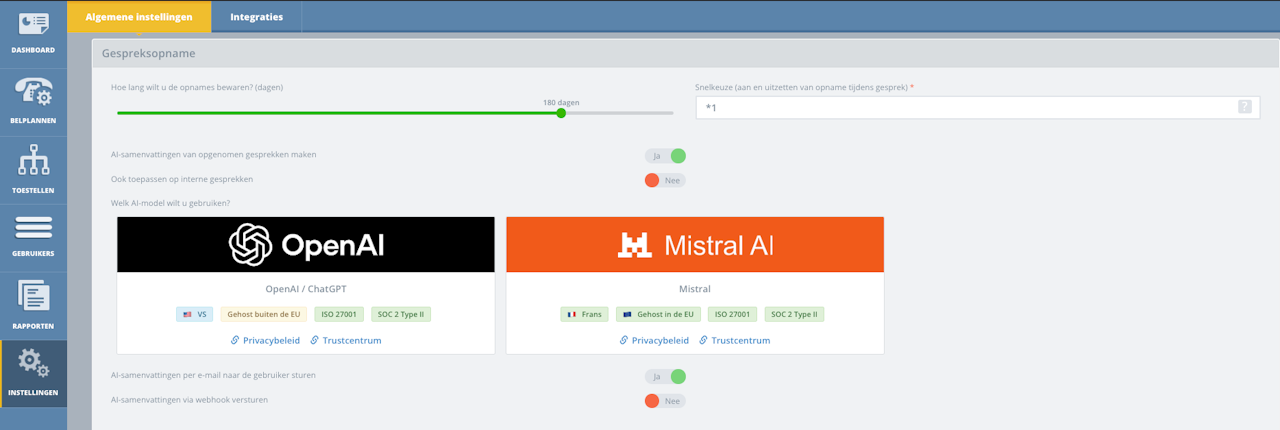Image resolution: width=1280 pixels, height=430 pixels.
Task: Open the Dashboard sidebar icon
Action: click(x=33, y=24)
